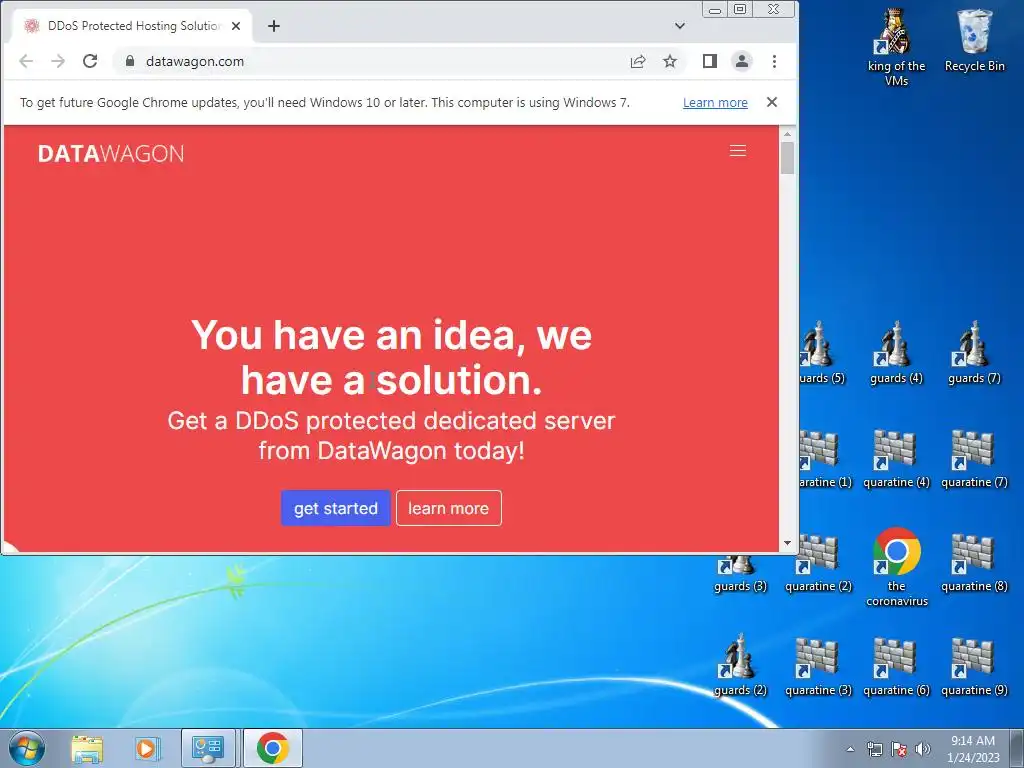The image size is (1024, 768).
Task: Bookmark this tab with the star icon
Action: pos(669,61)
